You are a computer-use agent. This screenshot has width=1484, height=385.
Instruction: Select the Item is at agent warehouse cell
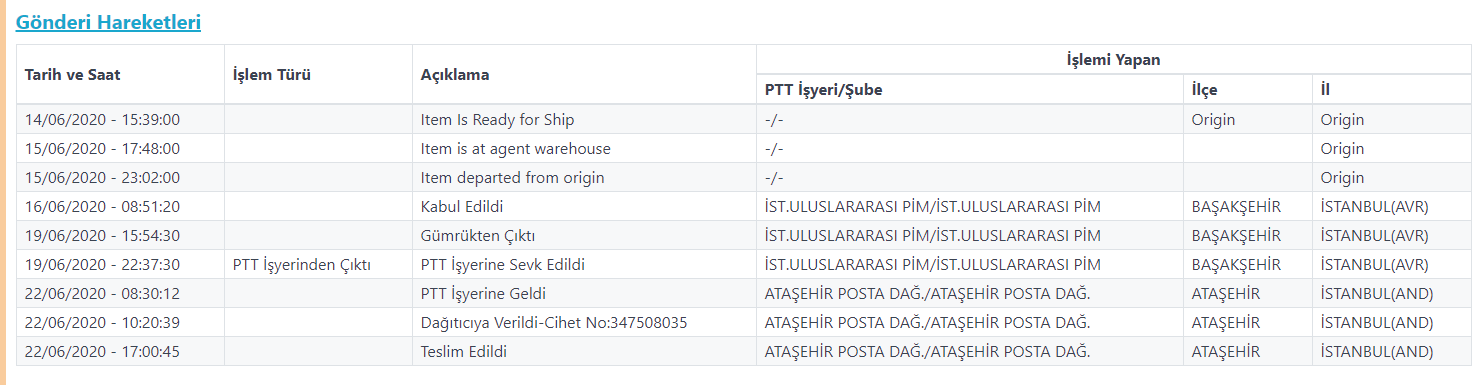(x=584, y=148)
